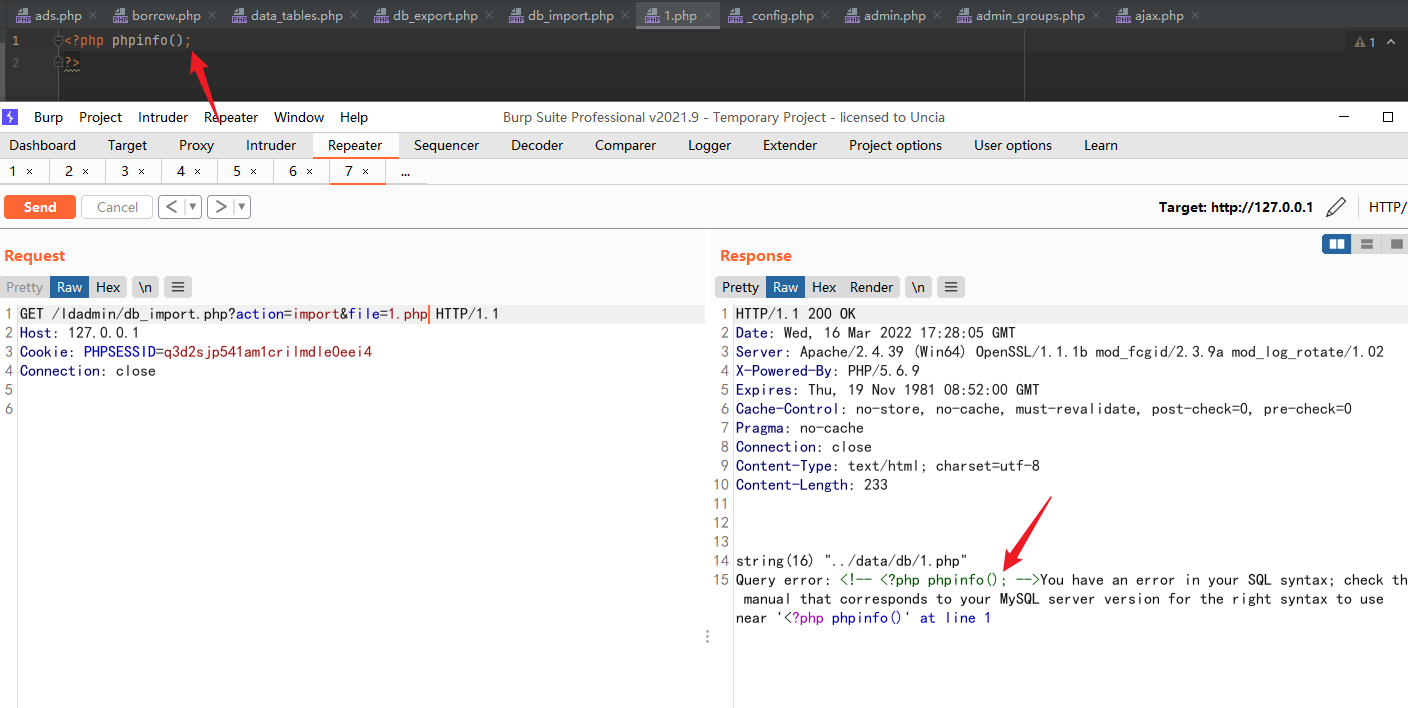The height and width of the screenshot is (708, 1408).
Task: Open the User options tab
Action: tap(1013, 145)
